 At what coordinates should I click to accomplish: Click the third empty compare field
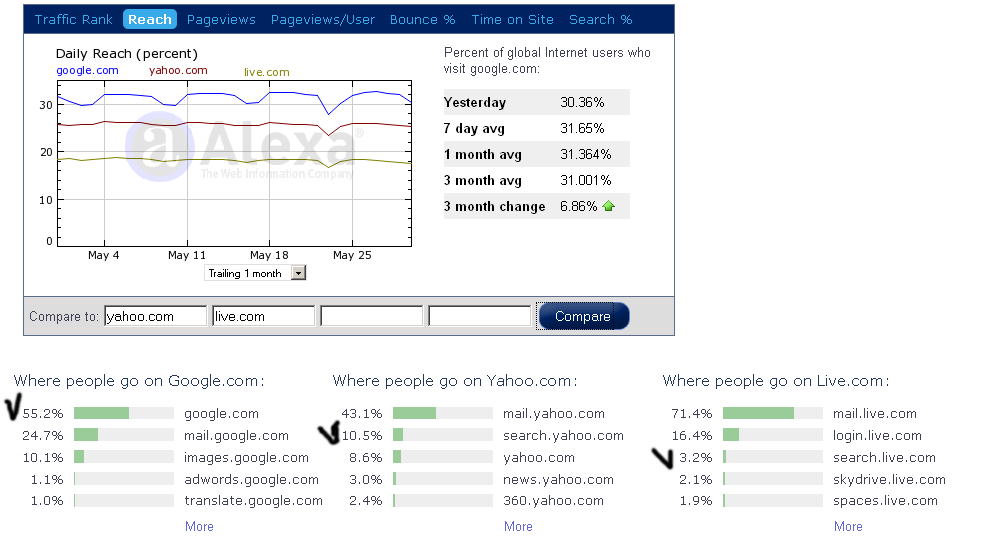click(x=372, y=316)
